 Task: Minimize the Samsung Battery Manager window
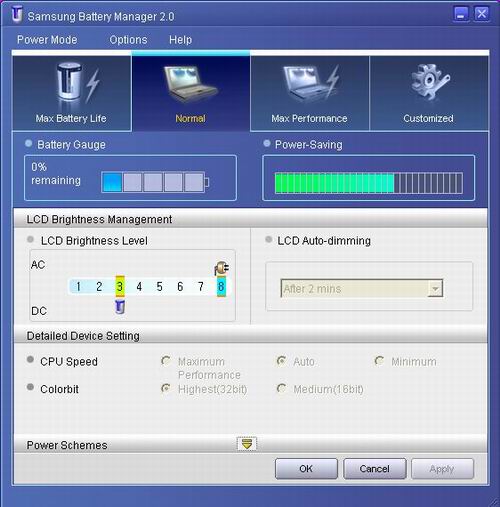[x=461, y=14]
